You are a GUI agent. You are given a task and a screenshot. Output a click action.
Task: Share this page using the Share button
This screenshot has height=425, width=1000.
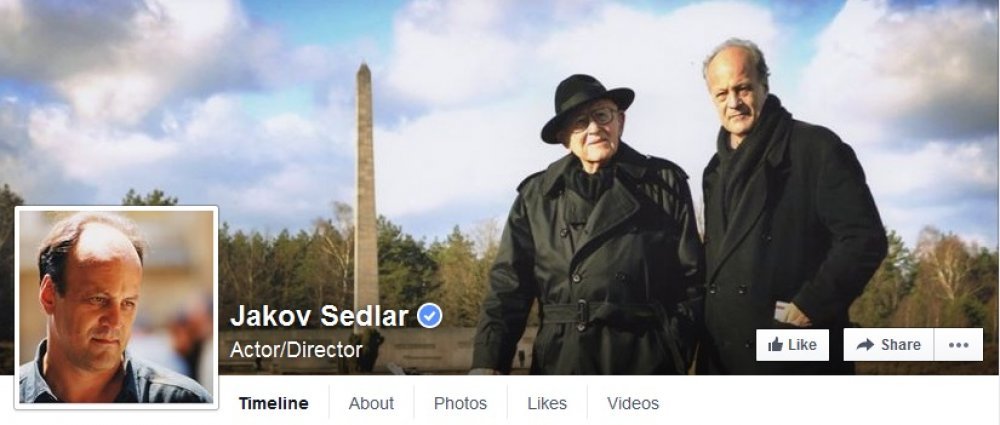(888, 345)
